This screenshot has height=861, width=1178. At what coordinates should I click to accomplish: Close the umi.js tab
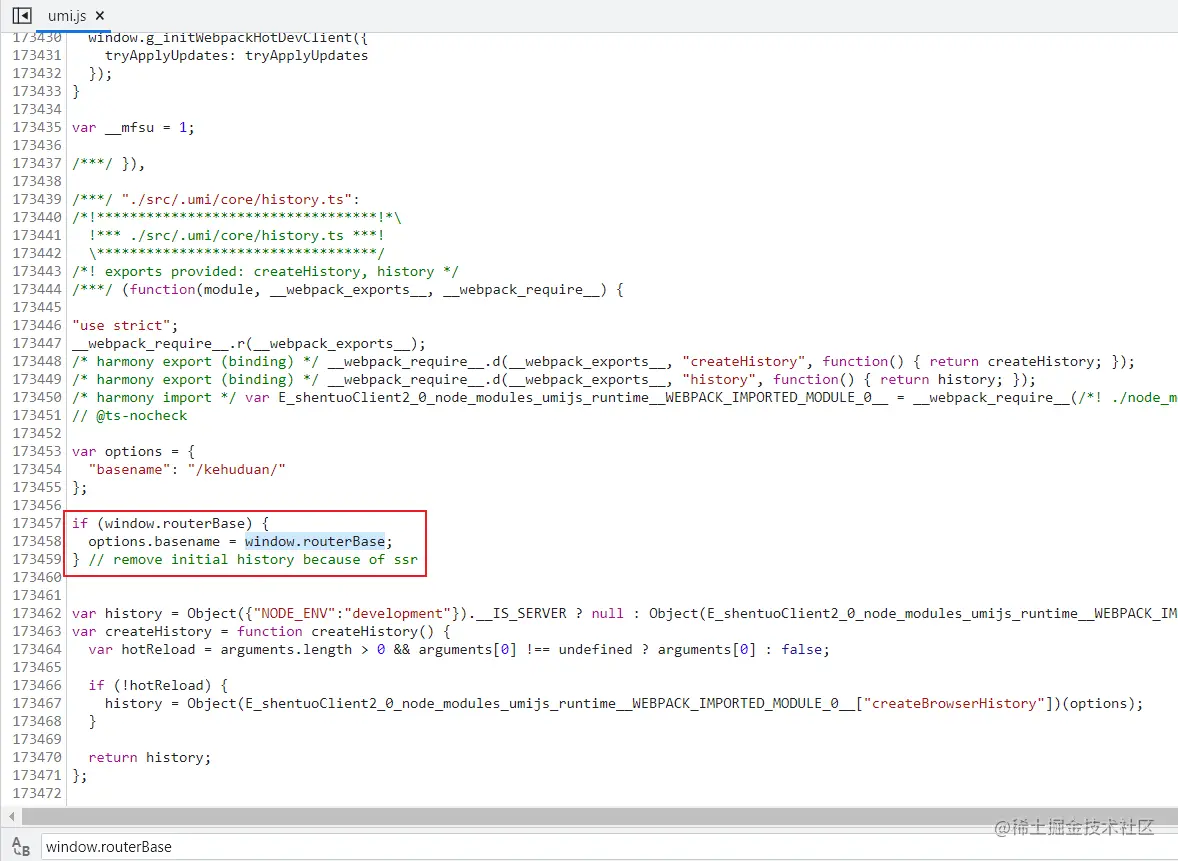100,16
